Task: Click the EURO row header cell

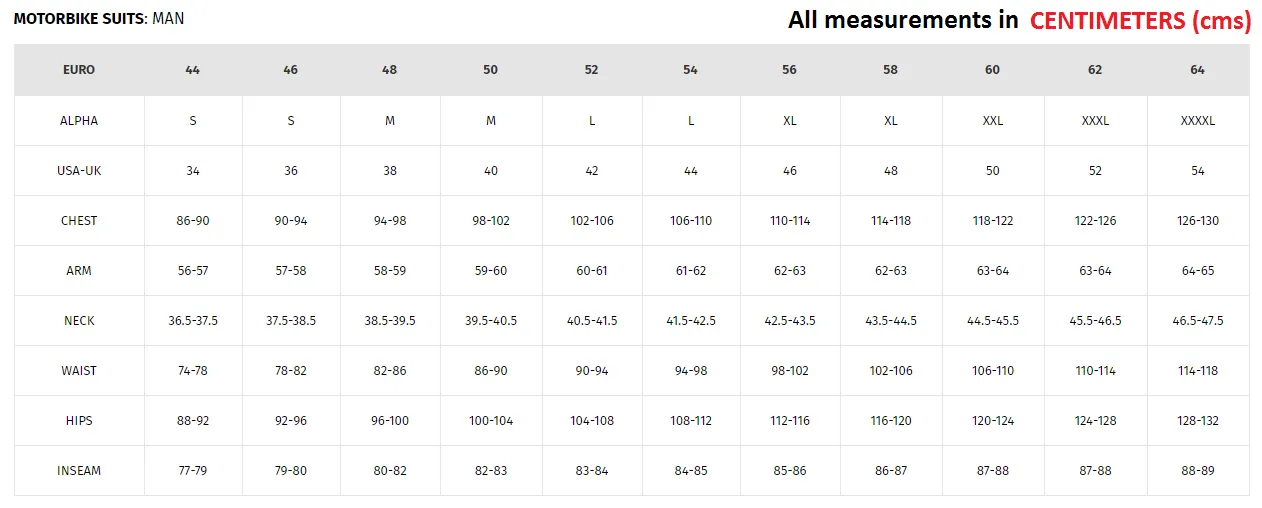Action: pos(79,70)
